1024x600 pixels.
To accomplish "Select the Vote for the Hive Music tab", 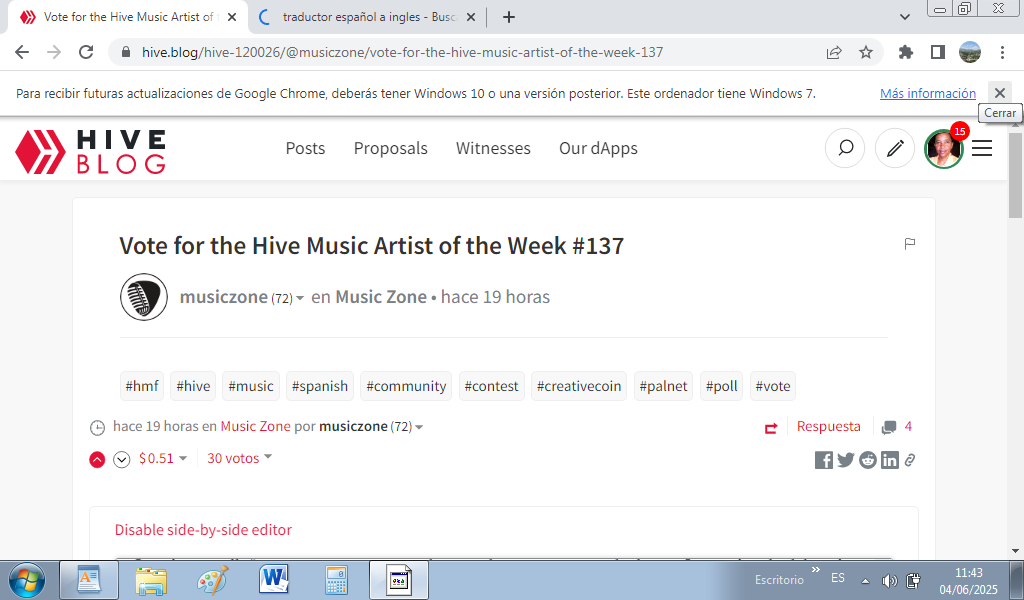I will pos(127,17).
